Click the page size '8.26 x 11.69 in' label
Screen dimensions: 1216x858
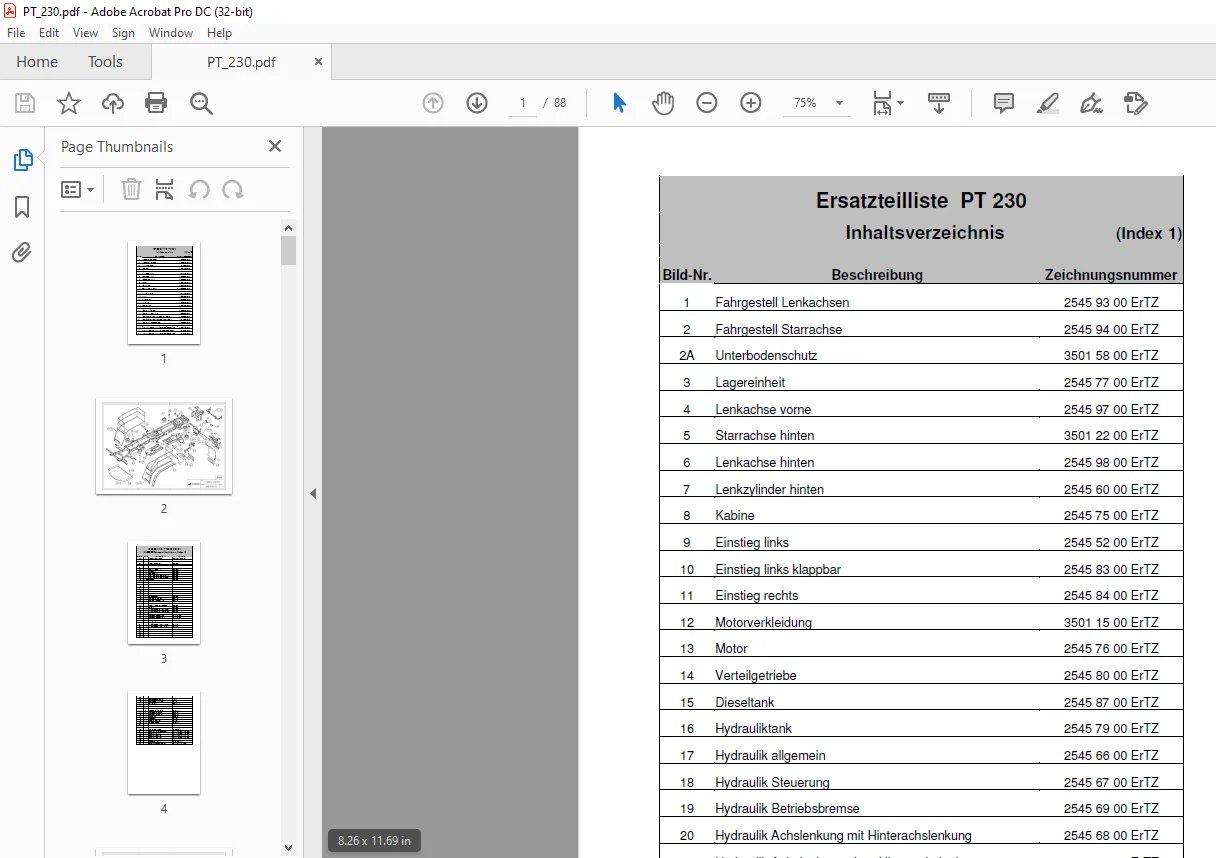click(374, 841)
